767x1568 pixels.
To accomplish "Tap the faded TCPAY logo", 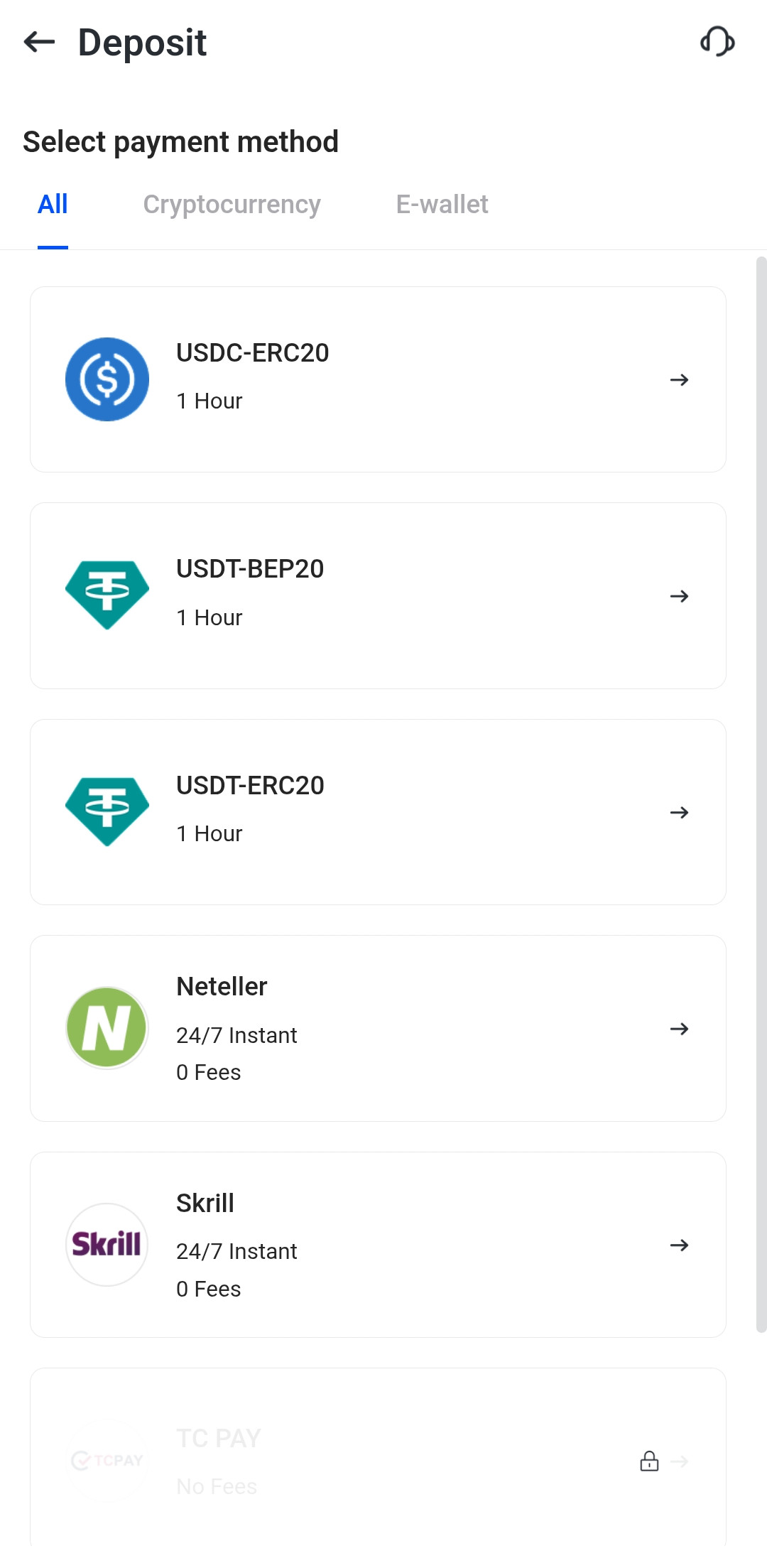I will 107,1461.
